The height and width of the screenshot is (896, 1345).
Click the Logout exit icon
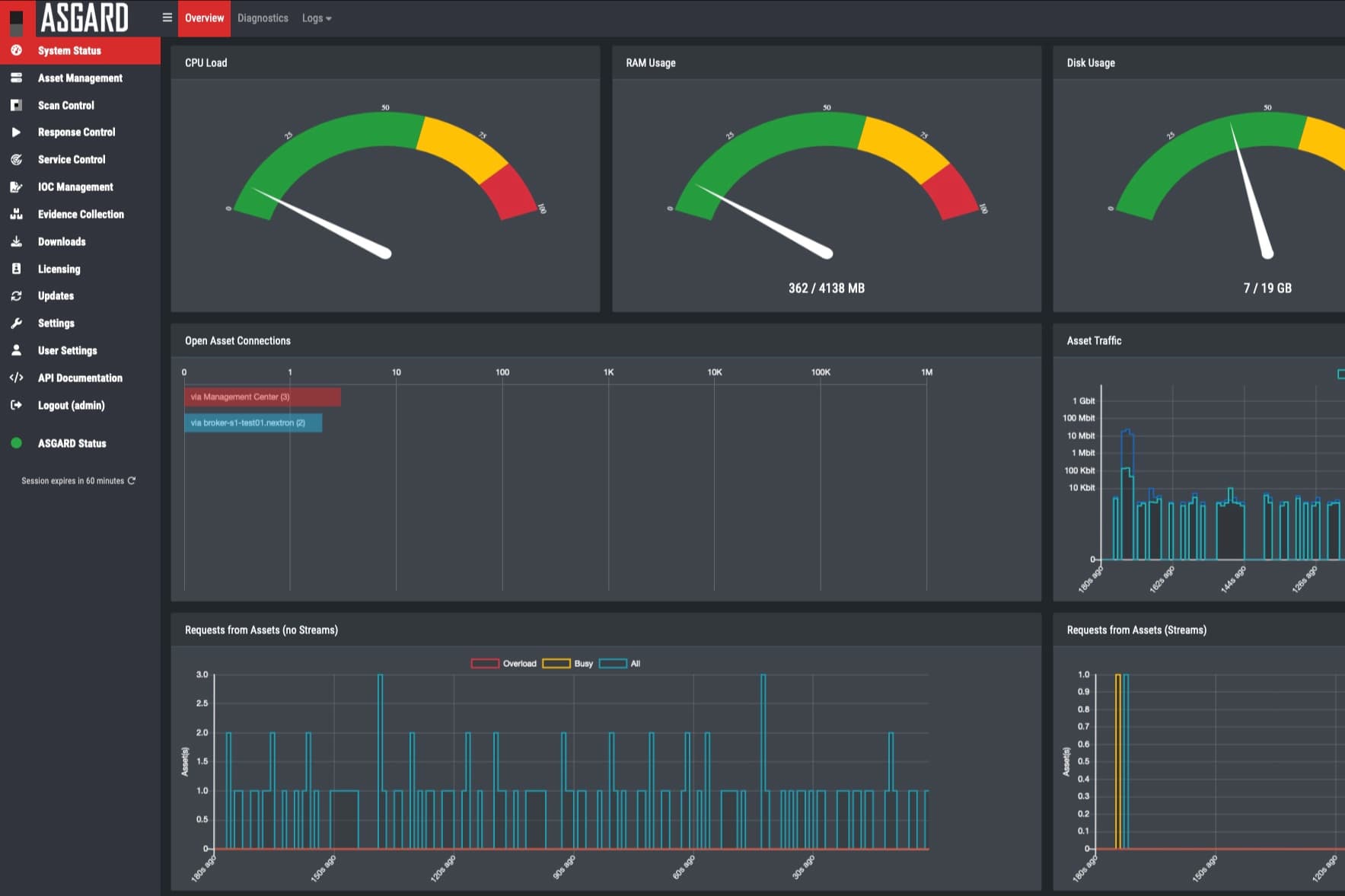pyautogui.click(x=16, y=405)
